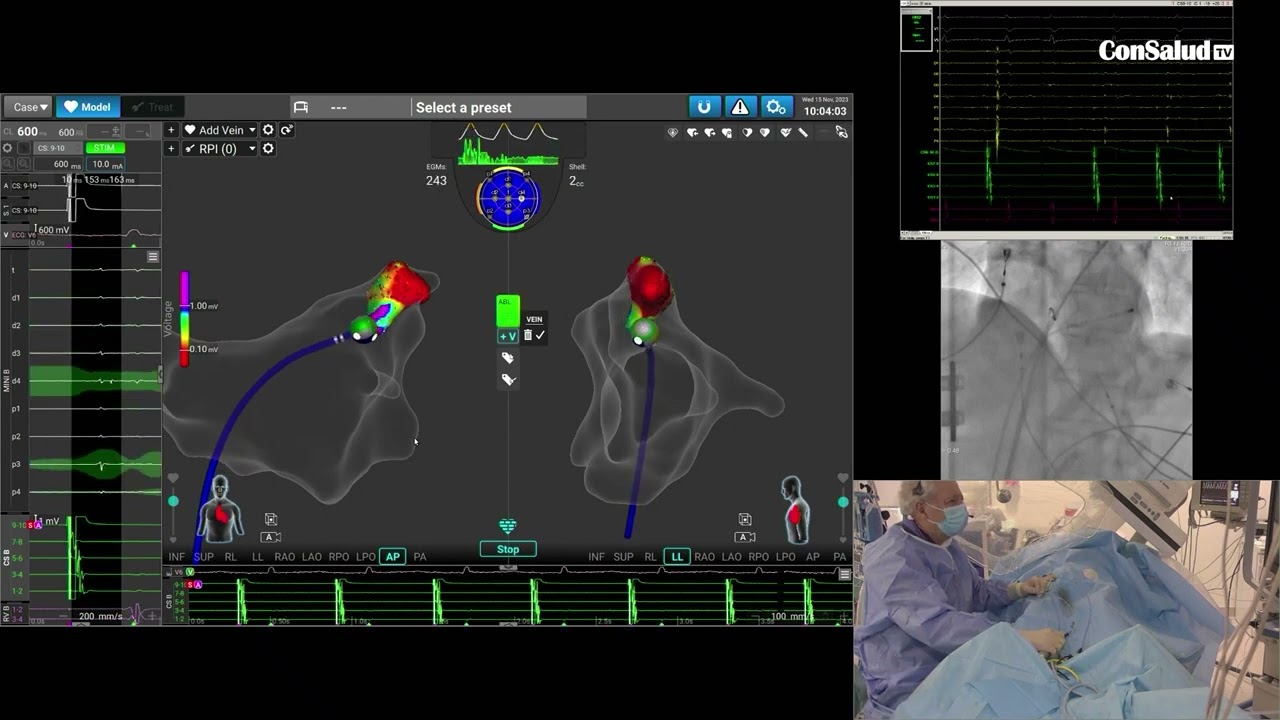This screenshot has height=720, width=1280.
Task: Switch to the Treat tab
Action: coord(152,107)
